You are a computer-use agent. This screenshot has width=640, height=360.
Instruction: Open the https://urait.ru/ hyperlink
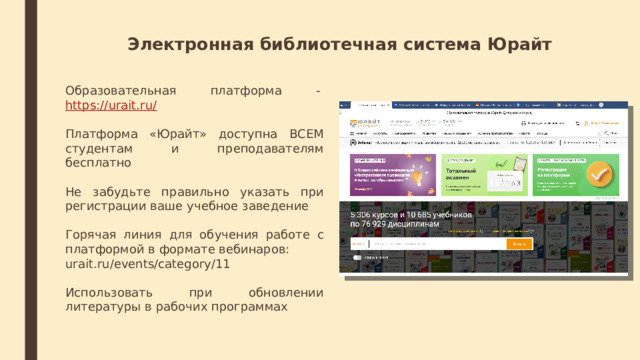pos(111,105)
